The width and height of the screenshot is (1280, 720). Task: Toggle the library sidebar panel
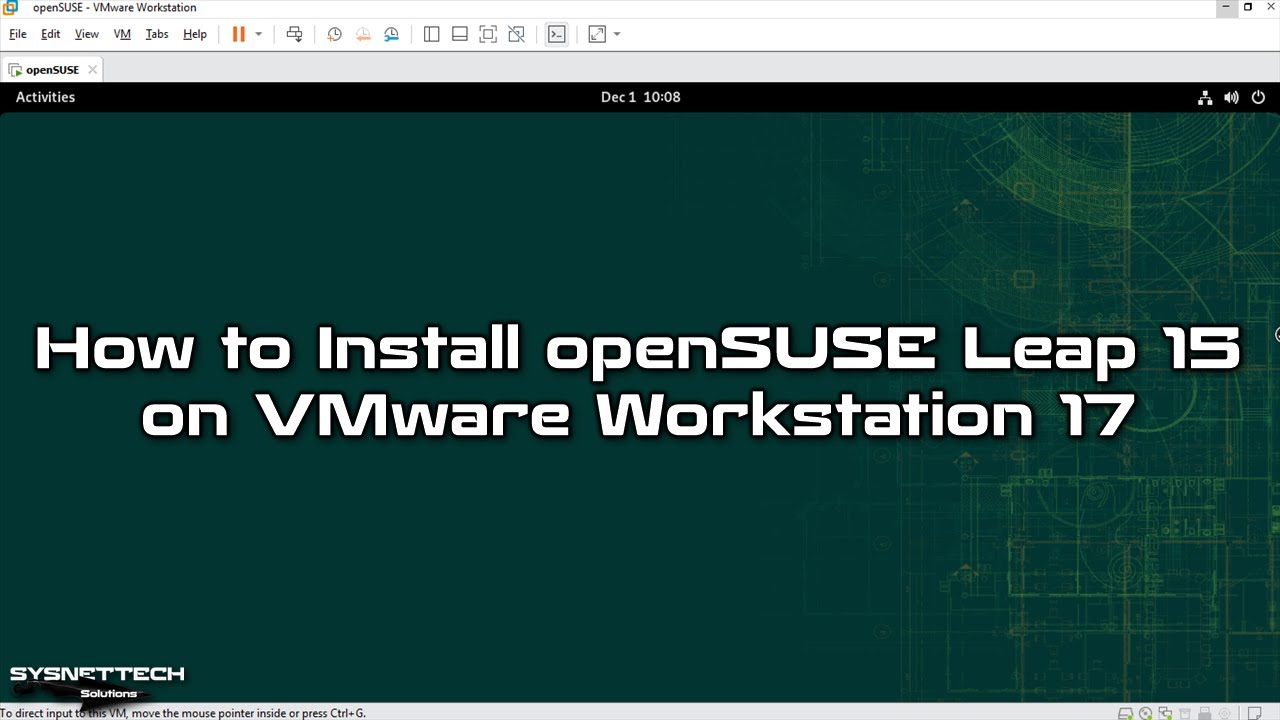click(432, 34)
